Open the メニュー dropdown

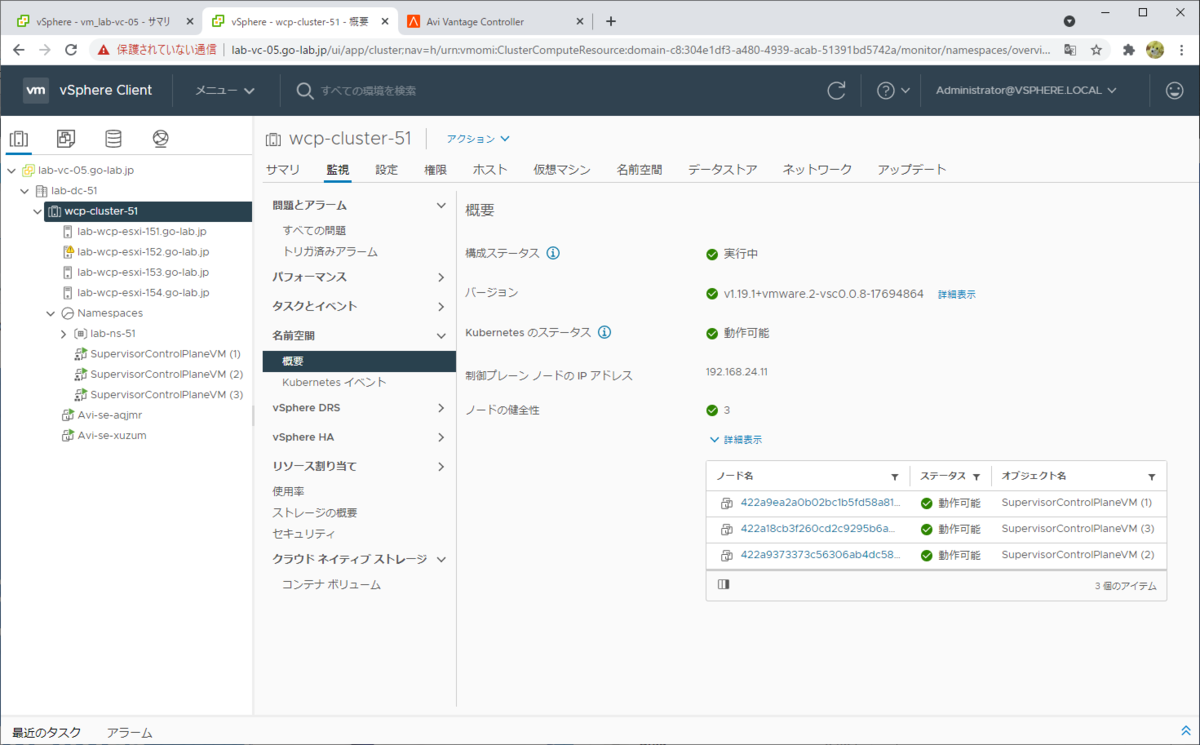pos(225,90)
